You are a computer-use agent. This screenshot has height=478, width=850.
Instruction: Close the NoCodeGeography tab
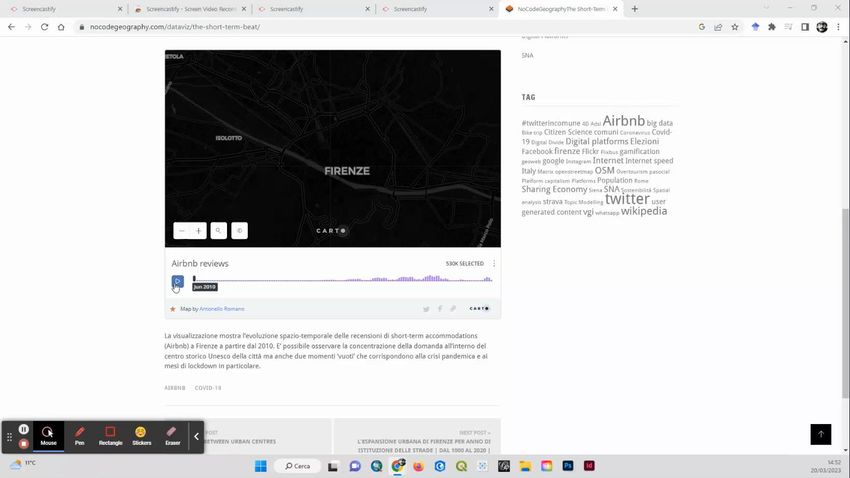[x=615, y=9]
